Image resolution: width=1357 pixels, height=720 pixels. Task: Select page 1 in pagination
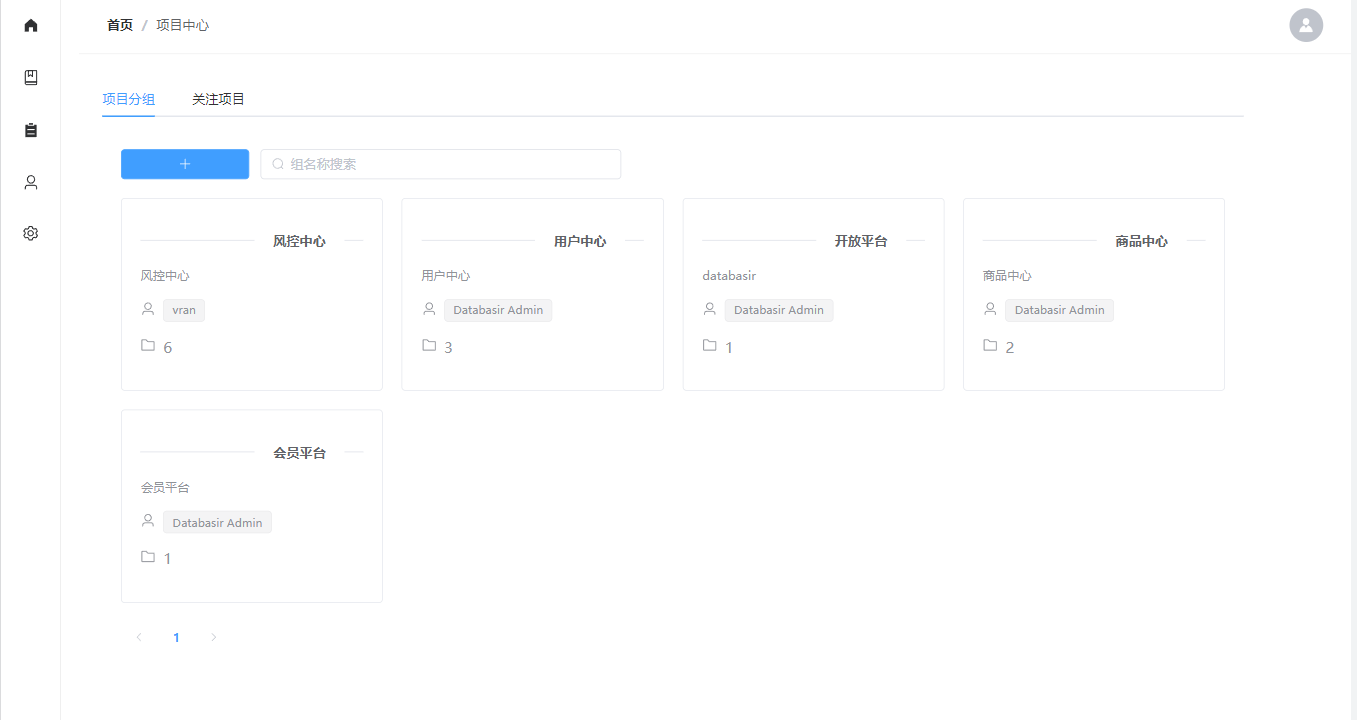(176, 637)
